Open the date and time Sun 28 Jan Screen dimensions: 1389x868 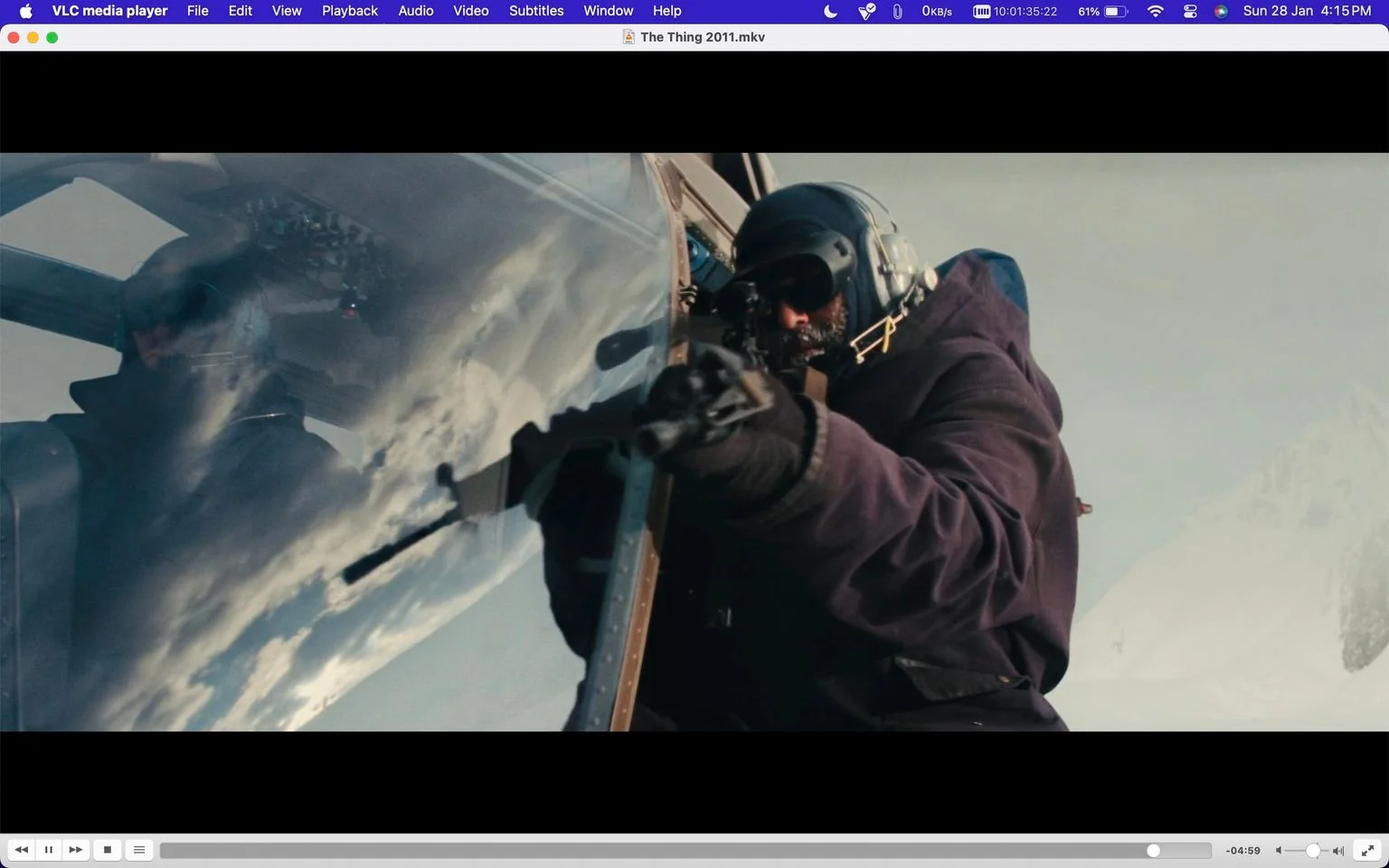point(1308,11)
